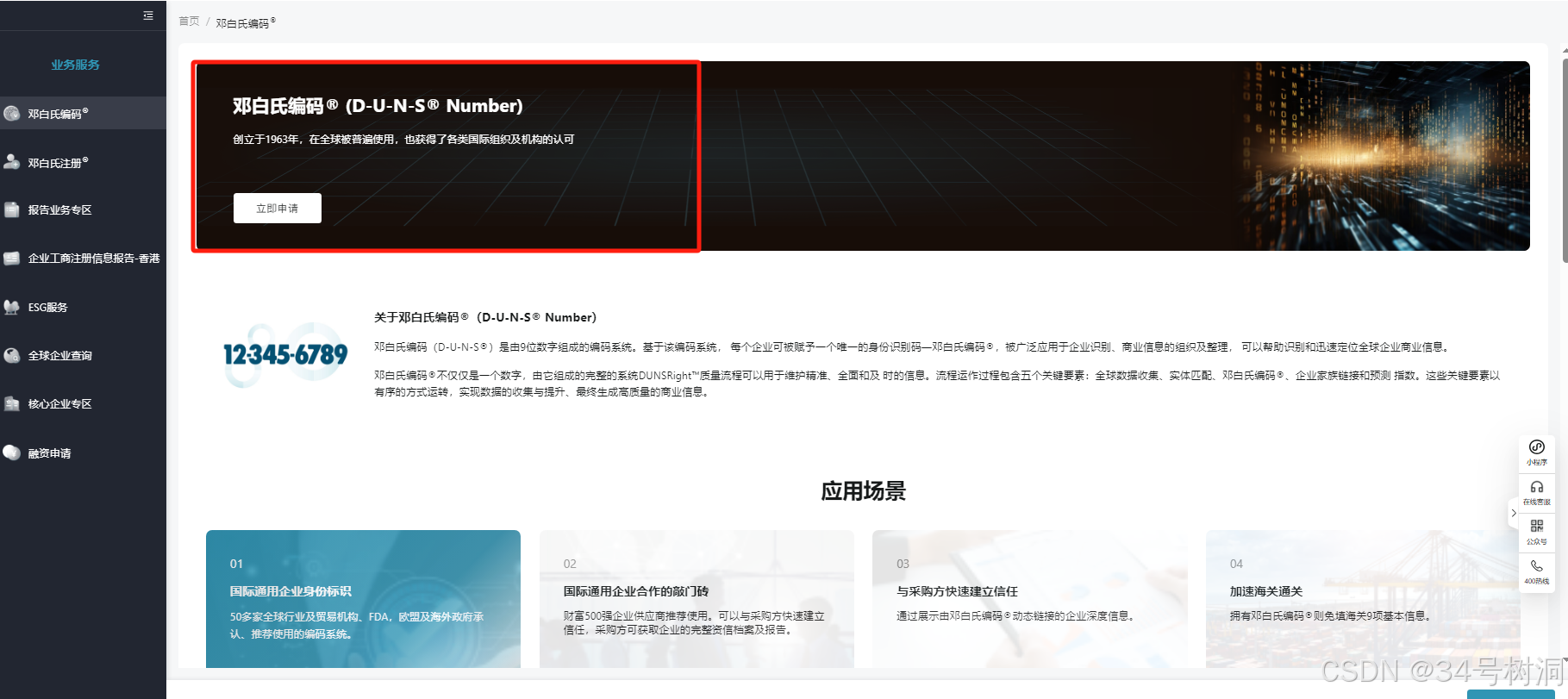Viewport: 1568px width, 699px height.
Task: Open the 邓白氏编码 menu item
Action: [83, 113]
